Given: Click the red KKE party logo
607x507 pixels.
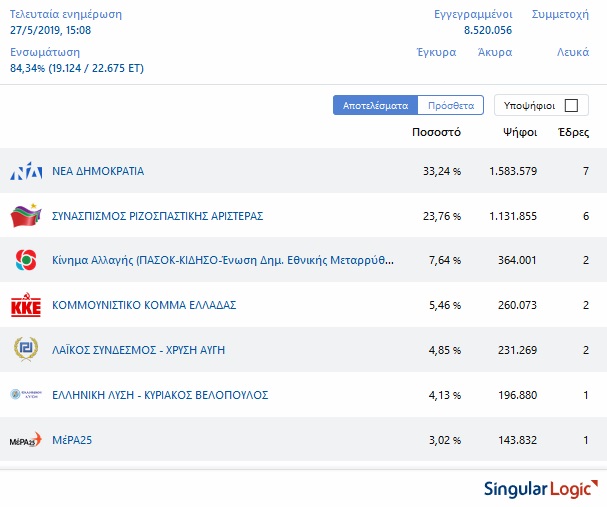Looking at the screenshot, I should pyautogui.click(x=25, y=305).
